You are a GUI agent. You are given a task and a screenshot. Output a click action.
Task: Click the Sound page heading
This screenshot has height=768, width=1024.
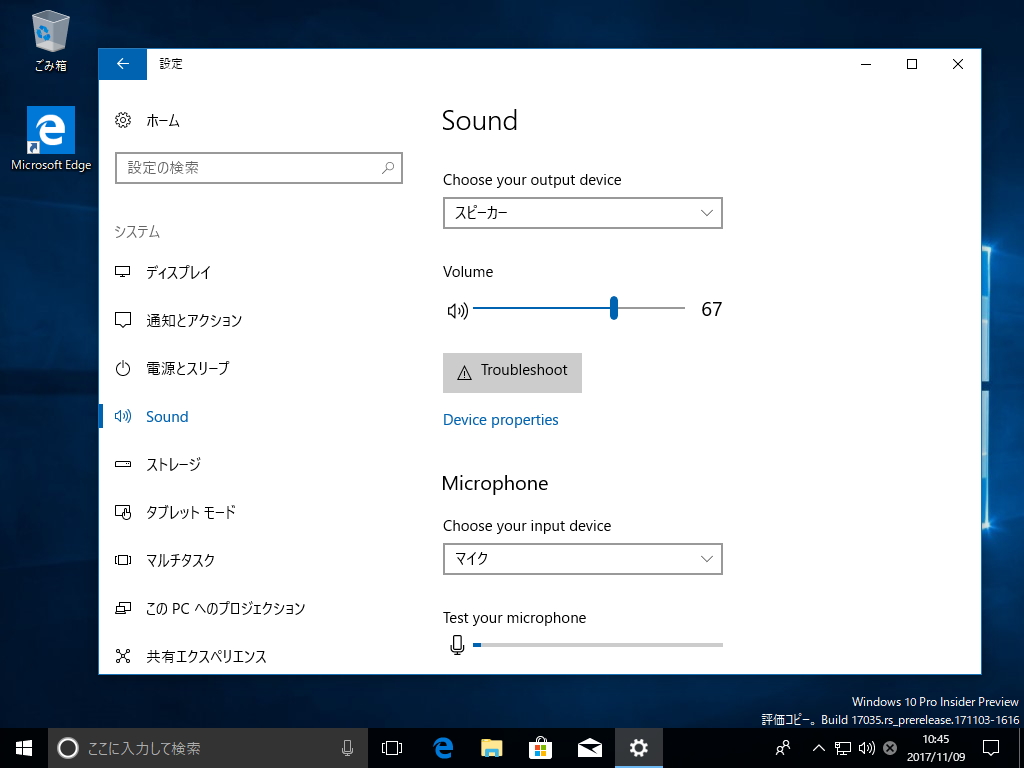pyautogui.click(x=479, y=121)
